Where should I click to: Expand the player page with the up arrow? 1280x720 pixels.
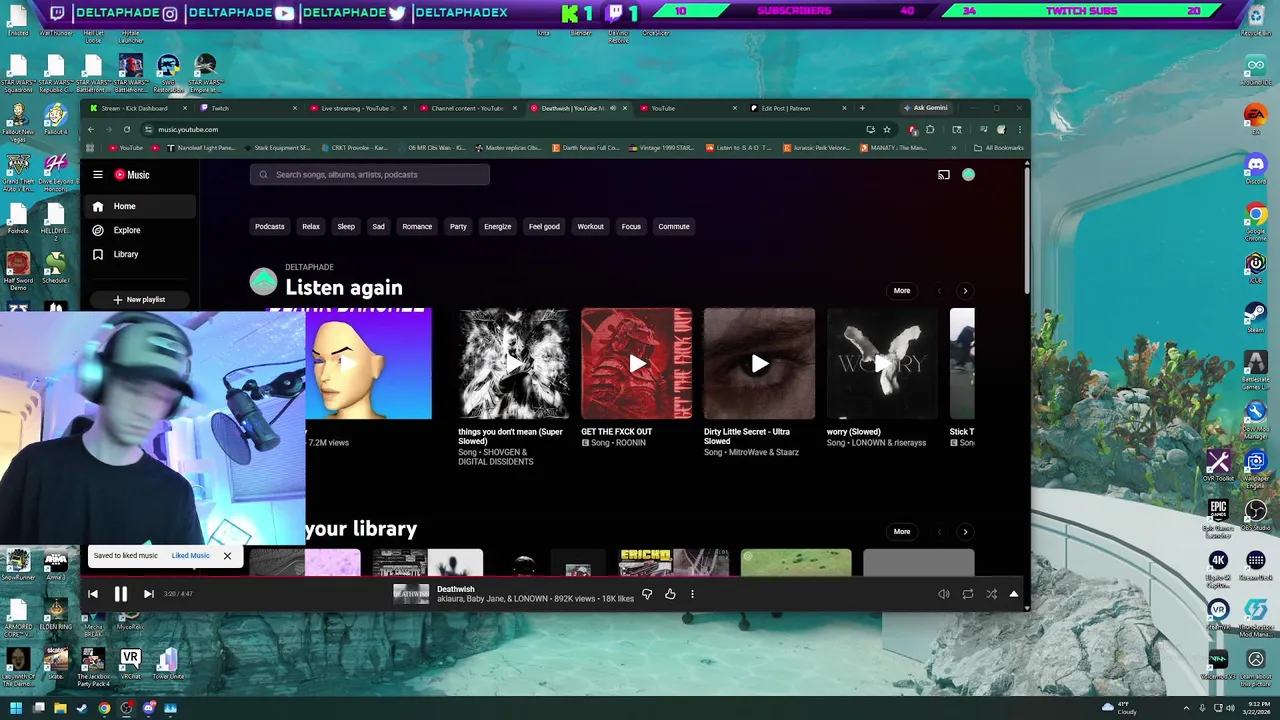pos(1013,594)
